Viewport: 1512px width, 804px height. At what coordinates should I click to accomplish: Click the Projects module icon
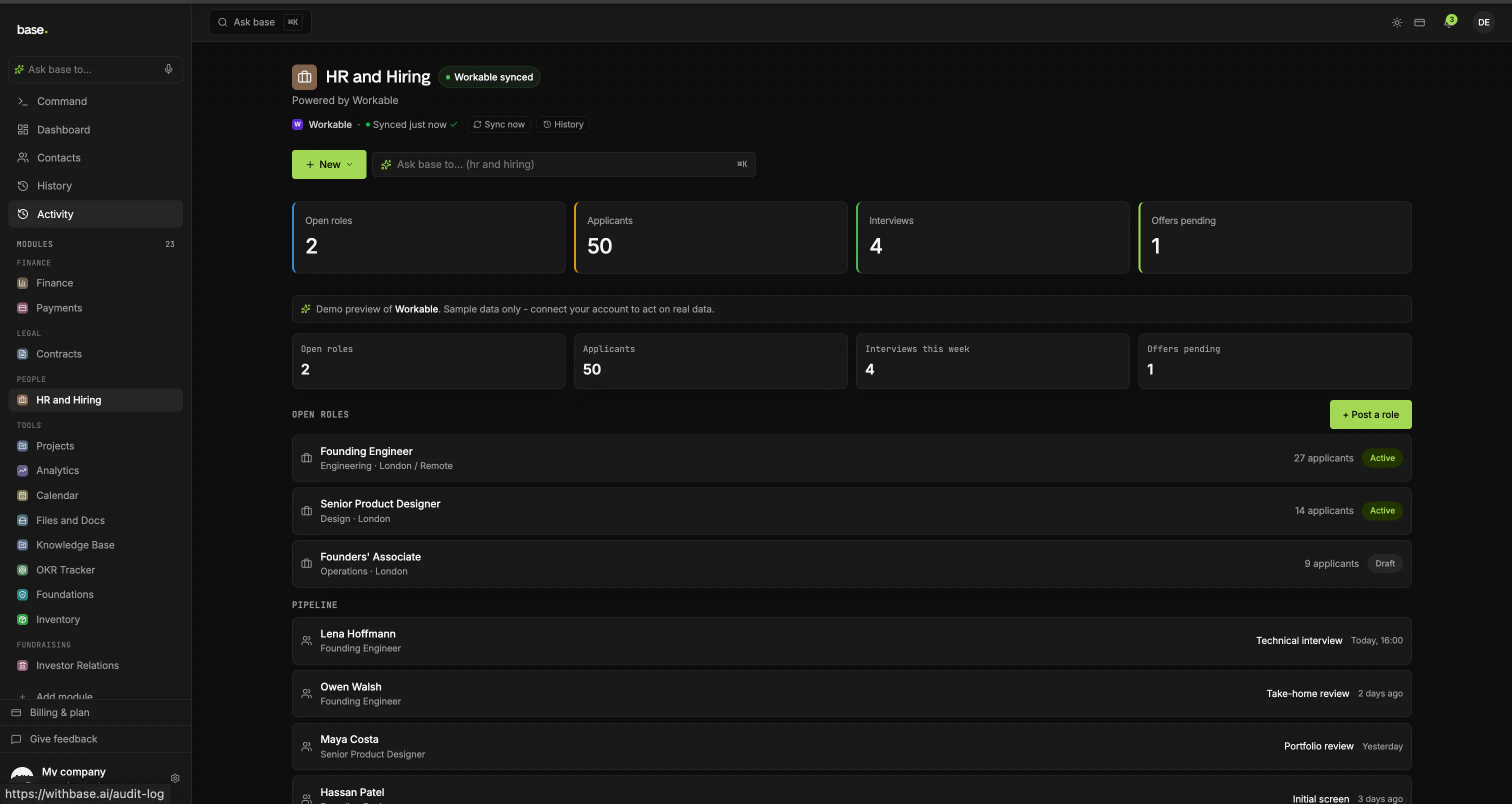coord(23,446)
